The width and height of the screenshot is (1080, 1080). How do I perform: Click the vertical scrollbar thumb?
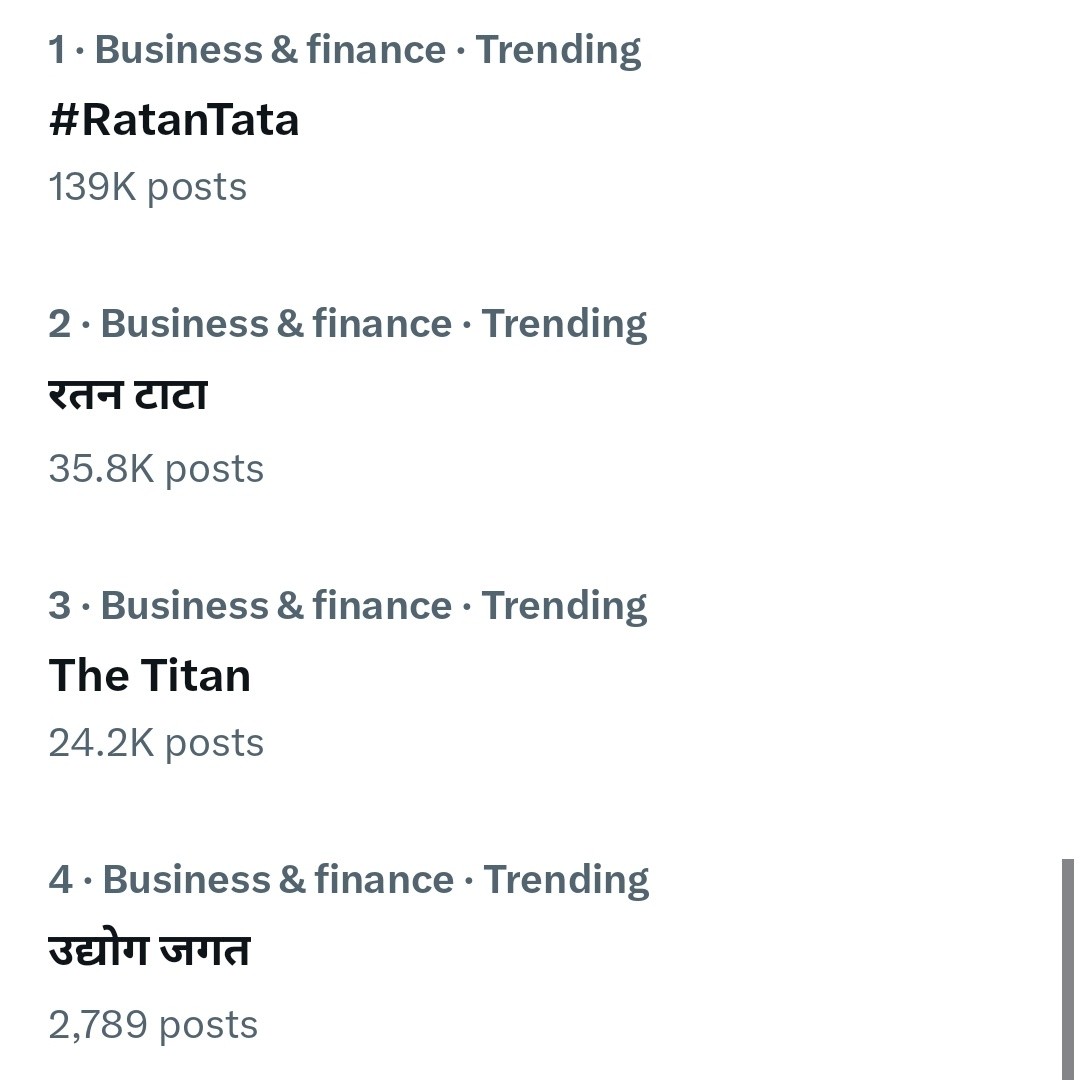tap(1067, 968)
